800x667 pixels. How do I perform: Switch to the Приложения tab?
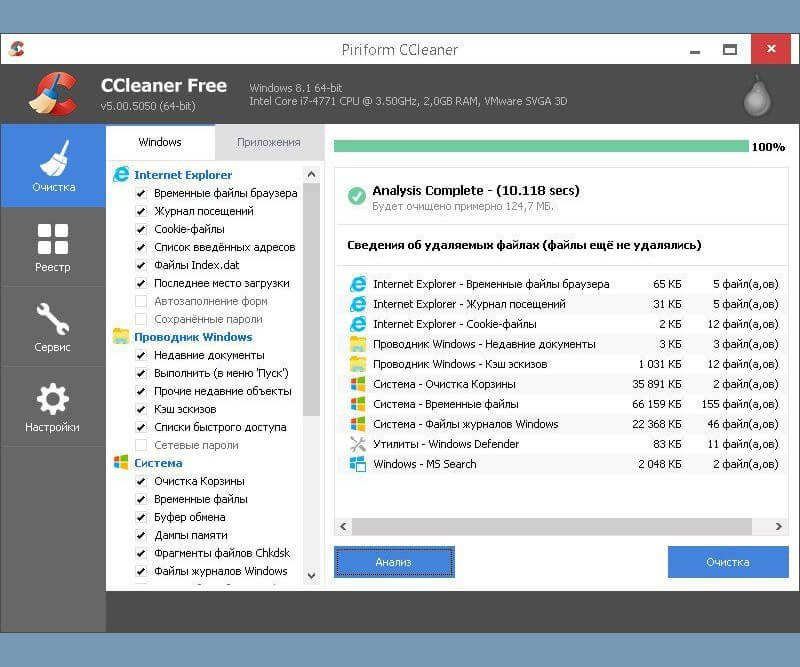[x=269, y=142]
